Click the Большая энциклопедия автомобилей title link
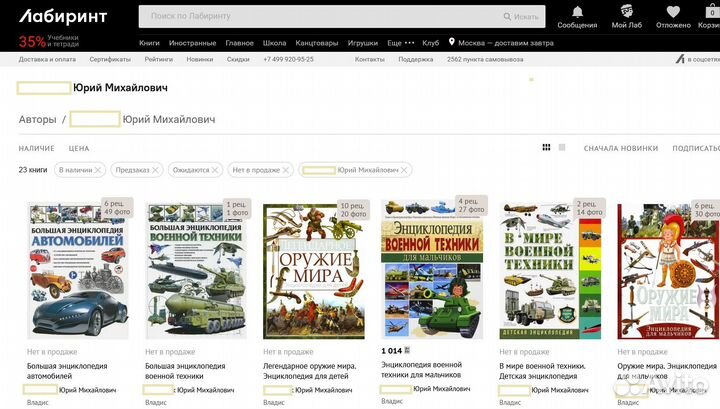 point(67,371)
